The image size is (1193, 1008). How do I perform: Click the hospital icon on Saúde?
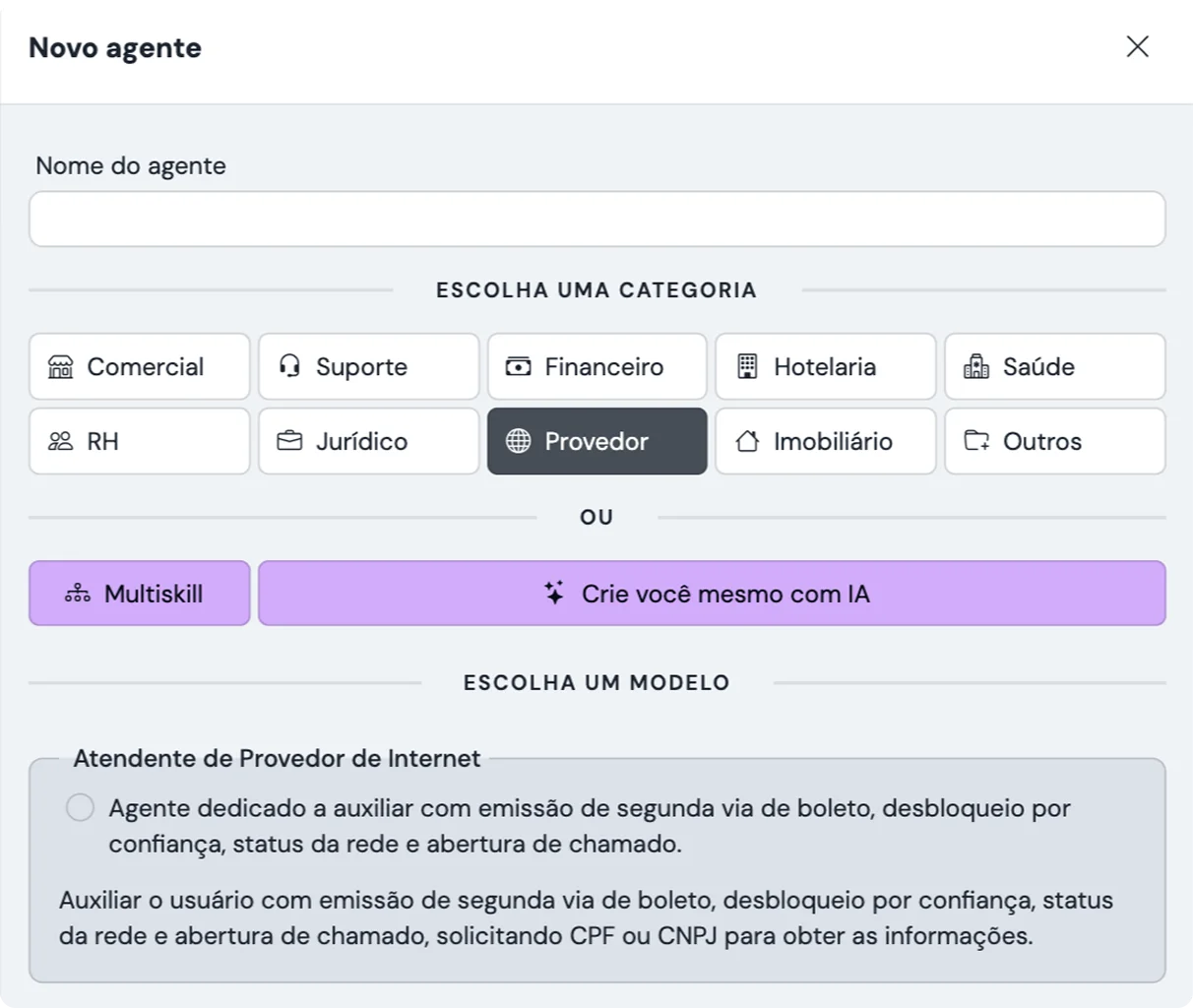pos(975,367)
